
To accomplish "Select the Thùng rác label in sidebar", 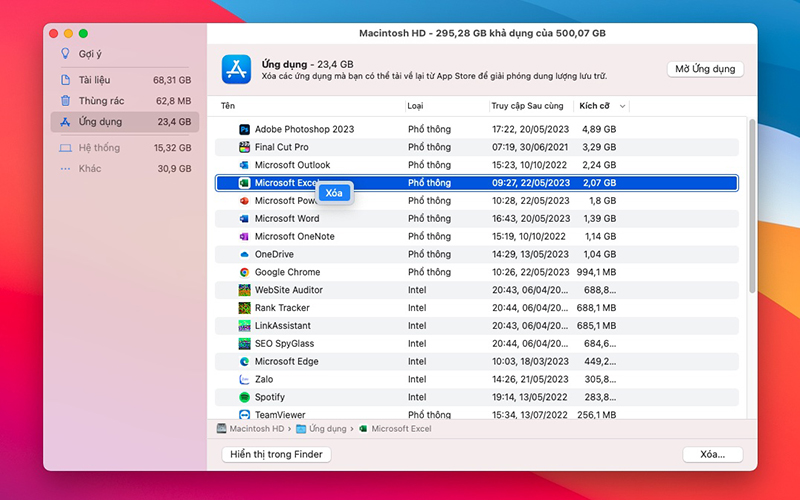I will click(x=101, y=101).
